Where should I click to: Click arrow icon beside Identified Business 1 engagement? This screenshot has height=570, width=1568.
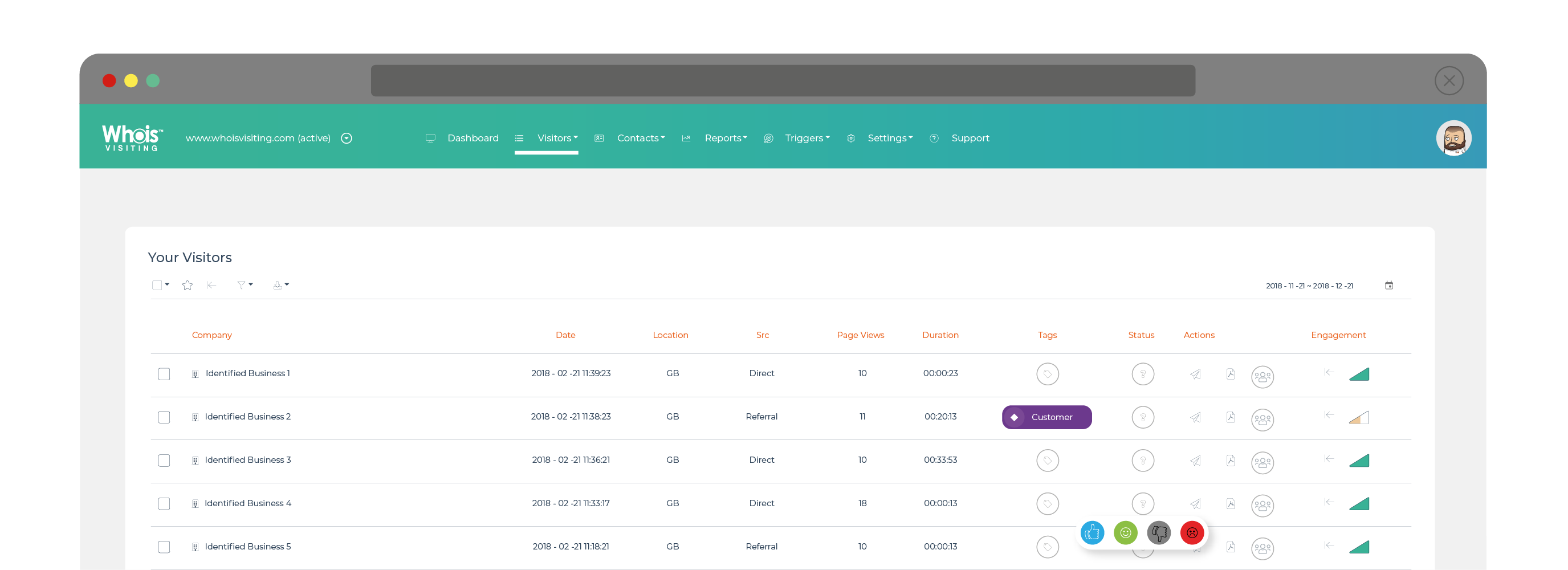pyautogui.click(x=1329, y=372)
